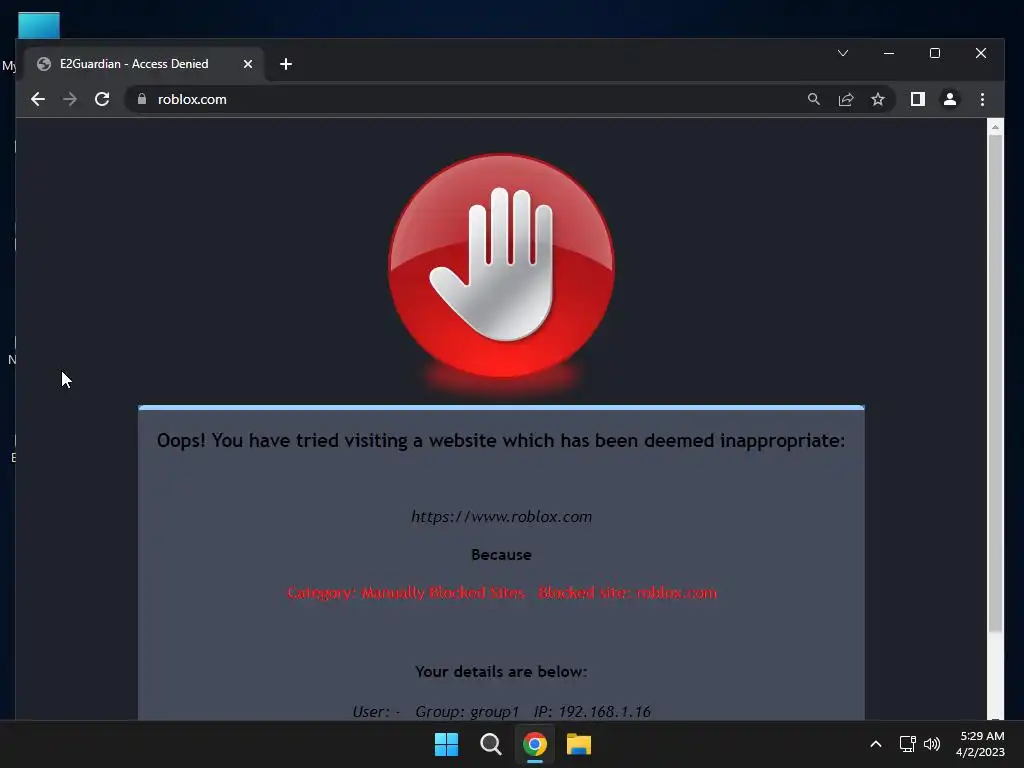Click the Chrome taskbar icon
Screen dimensions: 1024x768
534,744
